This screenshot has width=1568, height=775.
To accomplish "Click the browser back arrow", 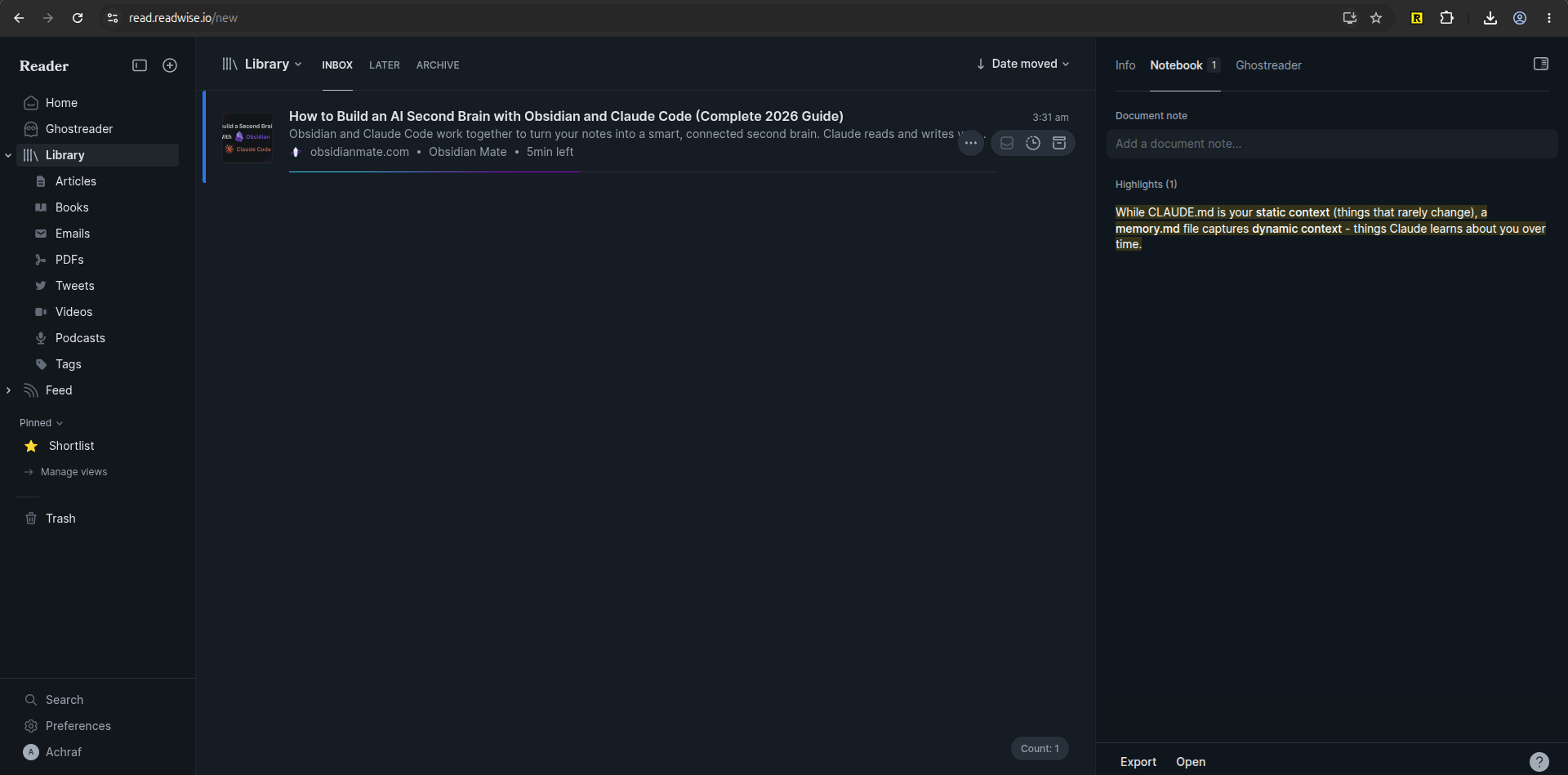I will 19,18.
